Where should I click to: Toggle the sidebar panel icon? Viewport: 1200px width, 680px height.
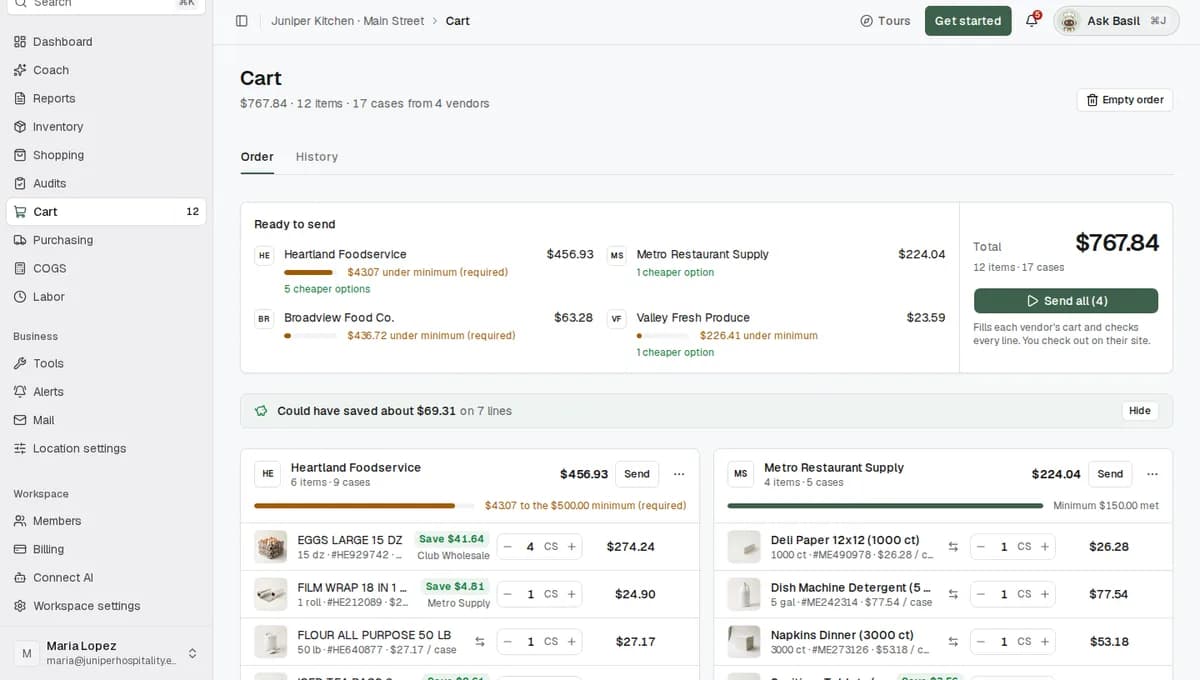click(242, 21)
